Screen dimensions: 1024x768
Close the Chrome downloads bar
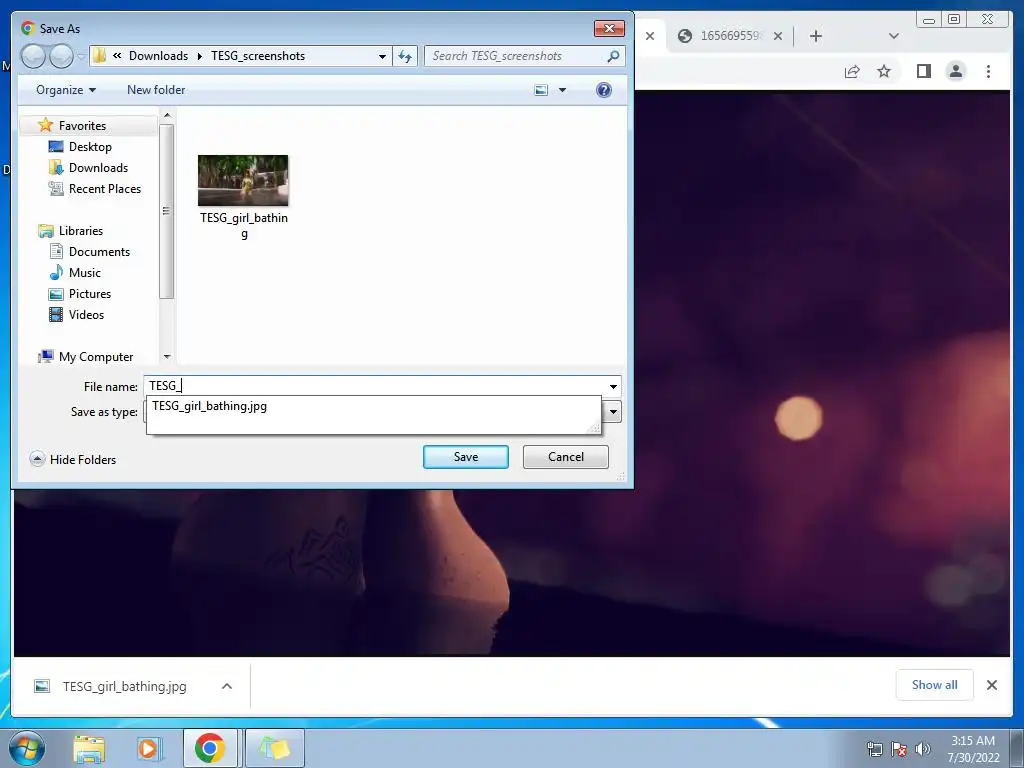[992, 685]
